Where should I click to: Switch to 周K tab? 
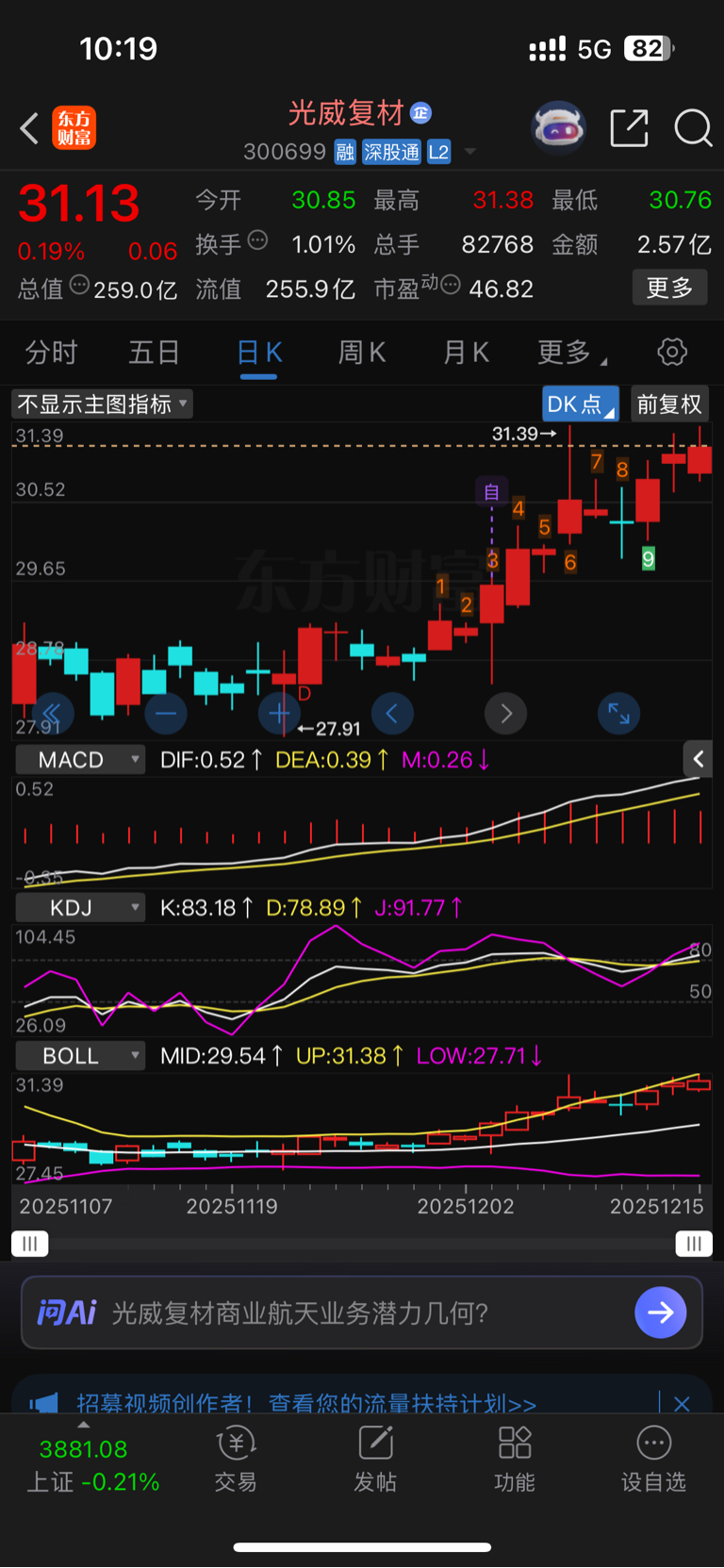click(x=362, y=353)
